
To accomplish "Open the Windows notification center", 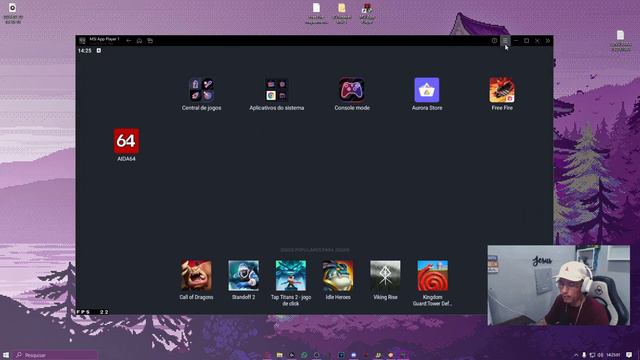I will [x=629, y=355].
